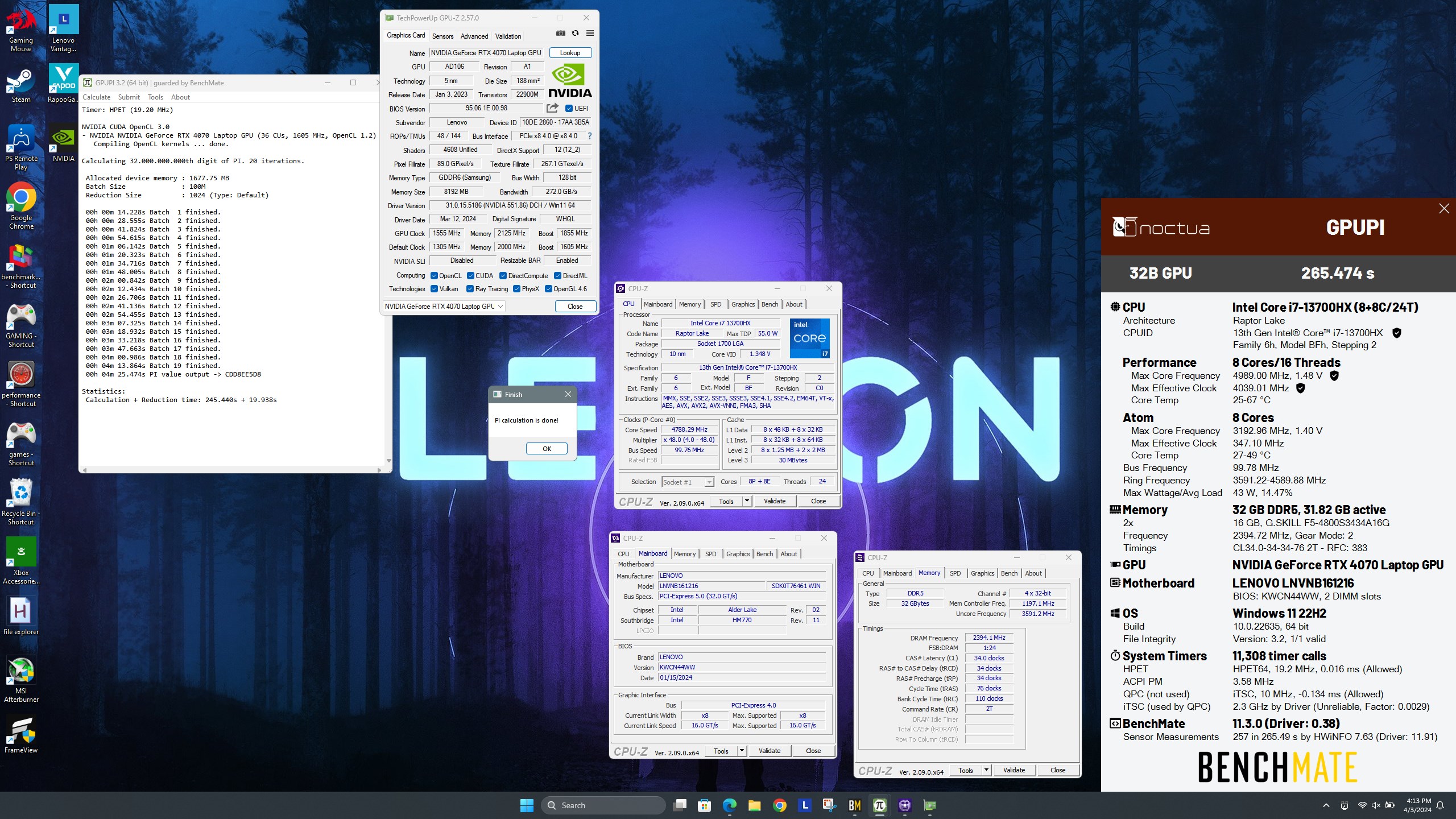This screenshot has height=819, width=1456.
Task: Open Lenovo Vantage desktop icon
Action: pos(64,30)
